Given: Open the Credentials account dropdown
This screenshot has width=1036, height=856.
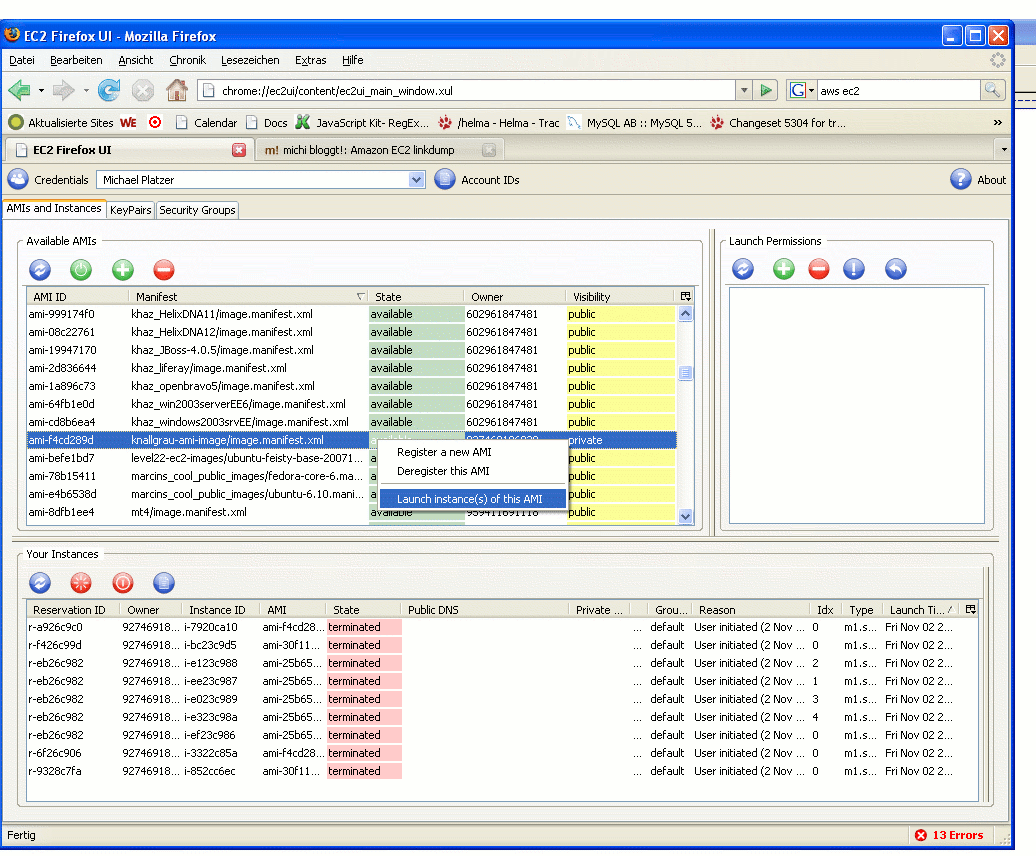Looking at the screenshot, I should [417, 180].
